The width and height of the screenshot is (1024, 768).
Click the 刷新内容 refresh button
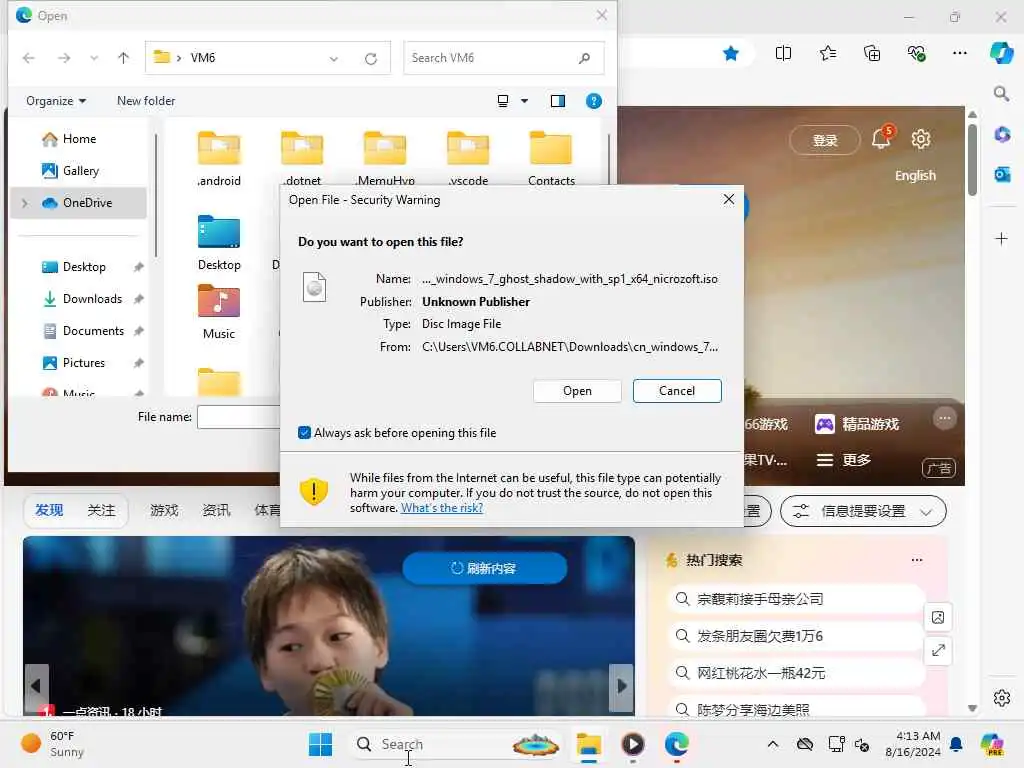coord(484,568)
